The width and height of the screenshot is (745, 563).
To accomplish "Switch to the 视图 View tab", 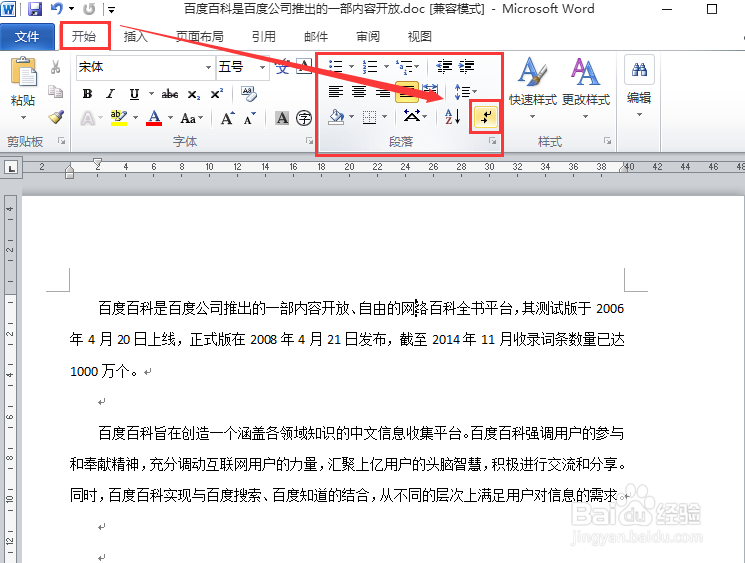I will (420, 37).
